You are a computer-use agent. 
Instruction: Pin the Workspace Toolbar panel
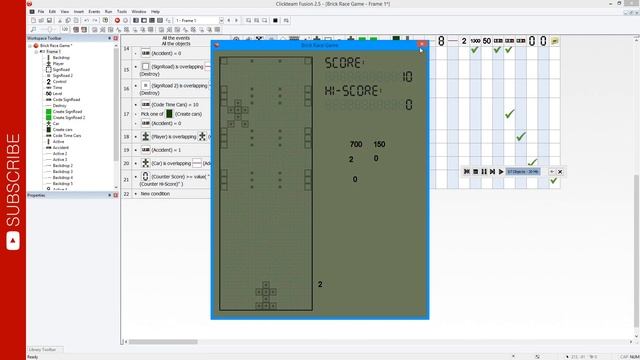[109, 38]
